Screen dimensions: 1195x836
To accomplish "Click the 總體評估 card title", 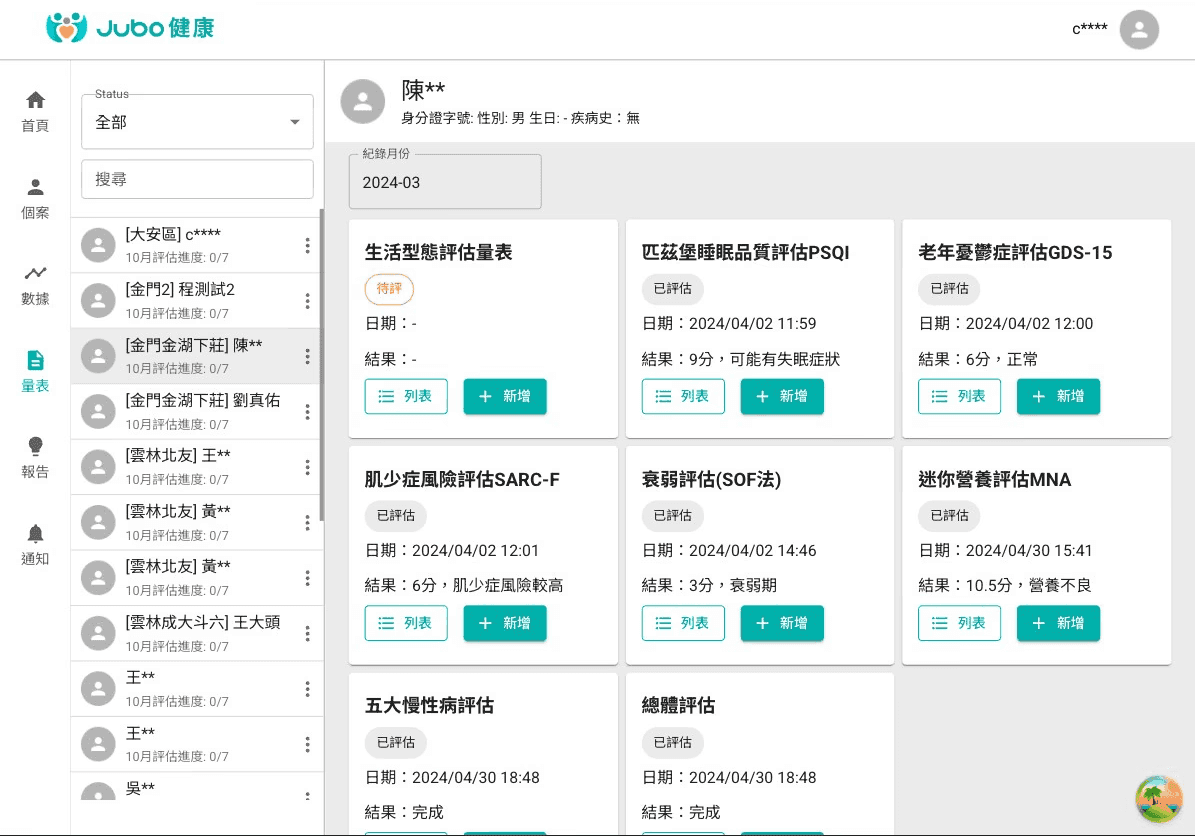I will (x=678, y=706).
